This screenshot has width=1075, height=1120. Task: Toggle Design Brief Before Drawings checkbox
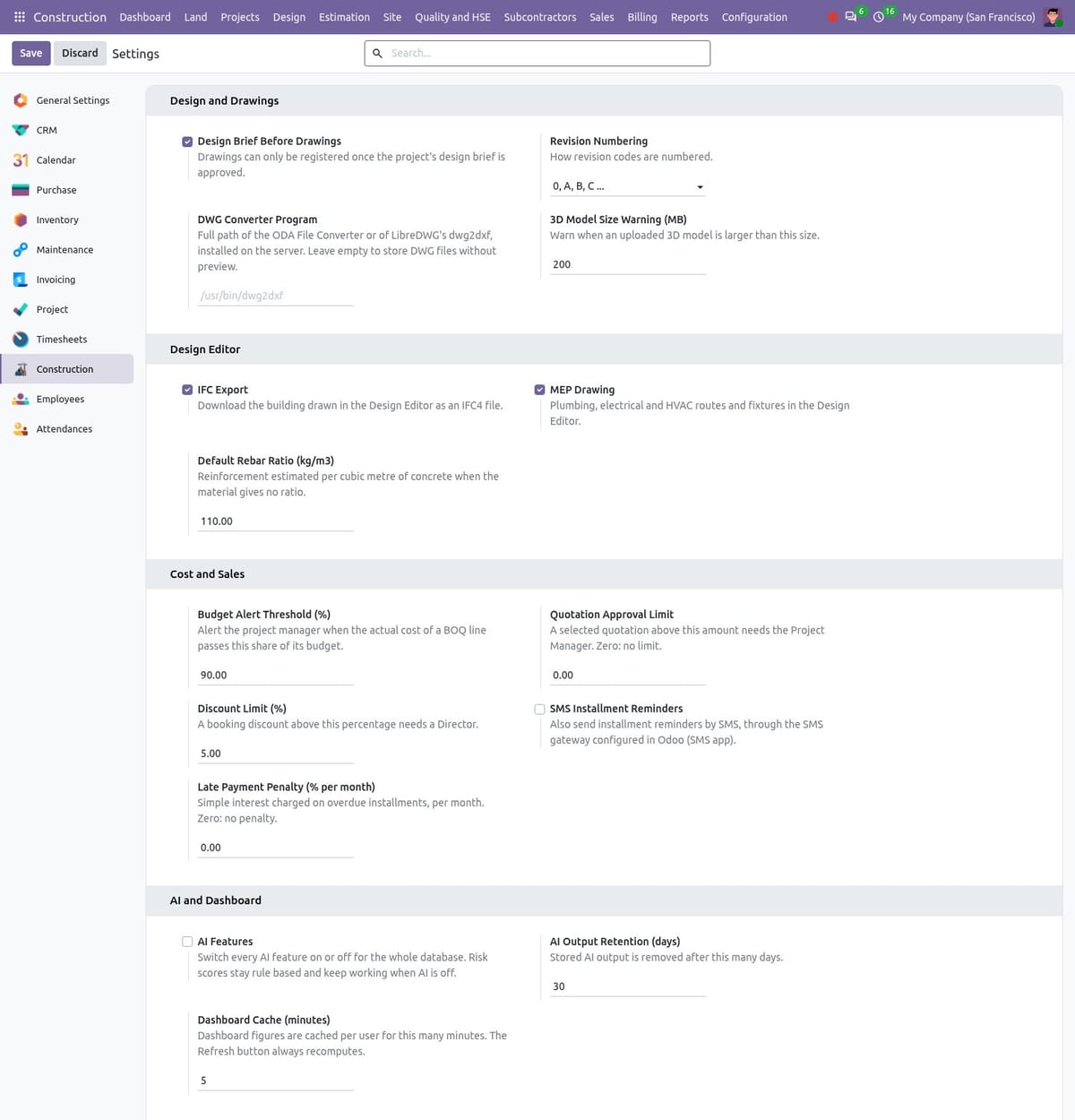click(x=187, y=142)
